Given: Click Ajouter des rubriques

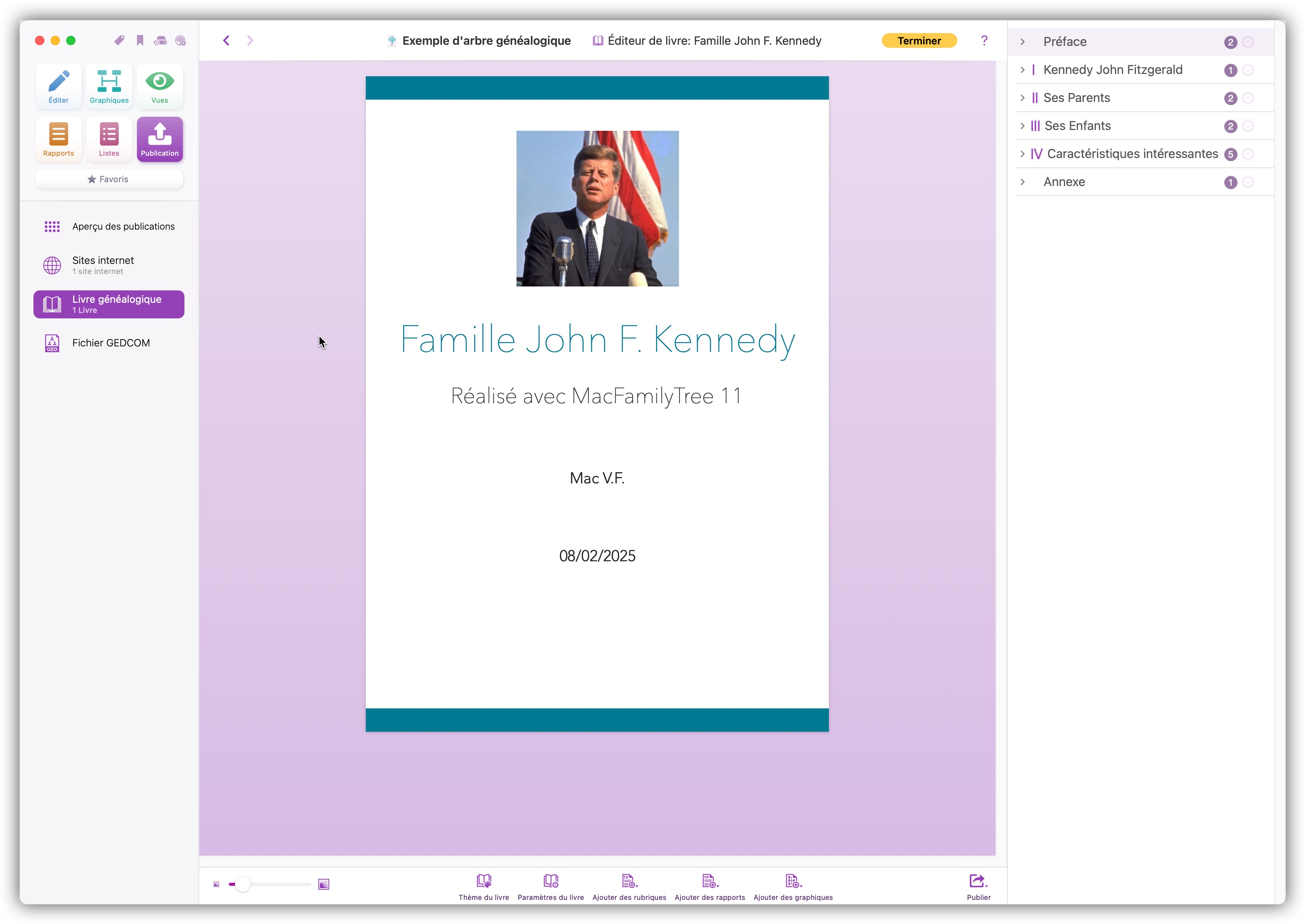Looking at the screenshot, I should 629,887.
